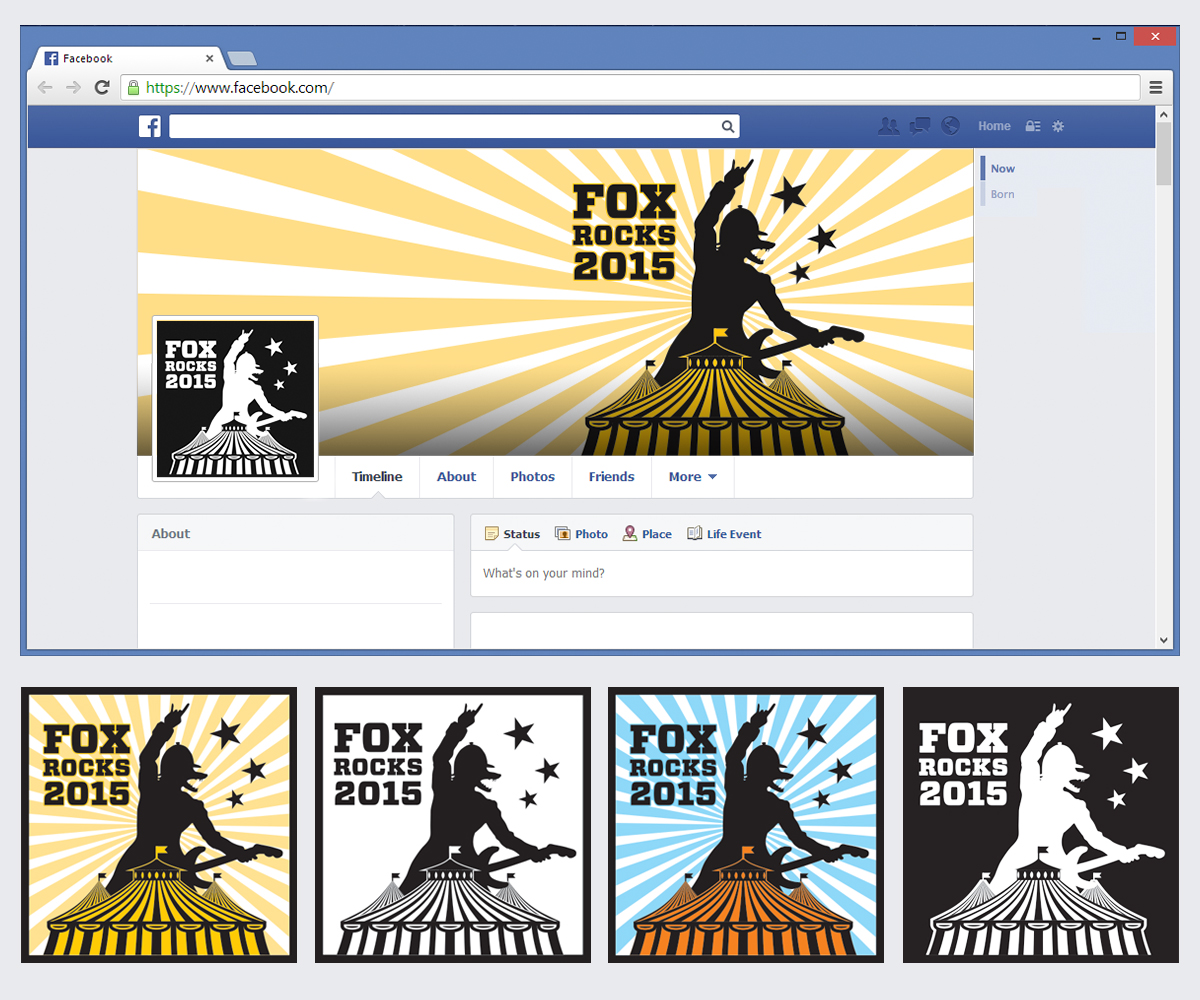Reload the page with the refresh icon
This screenshot has width=1200, height=1000.
102,88
